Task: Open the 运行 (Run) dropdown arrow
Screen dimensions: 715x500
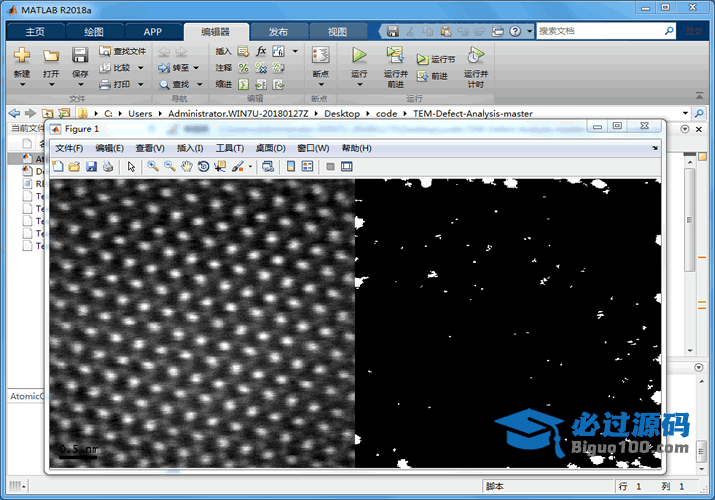Action: (x=359, y=84)
